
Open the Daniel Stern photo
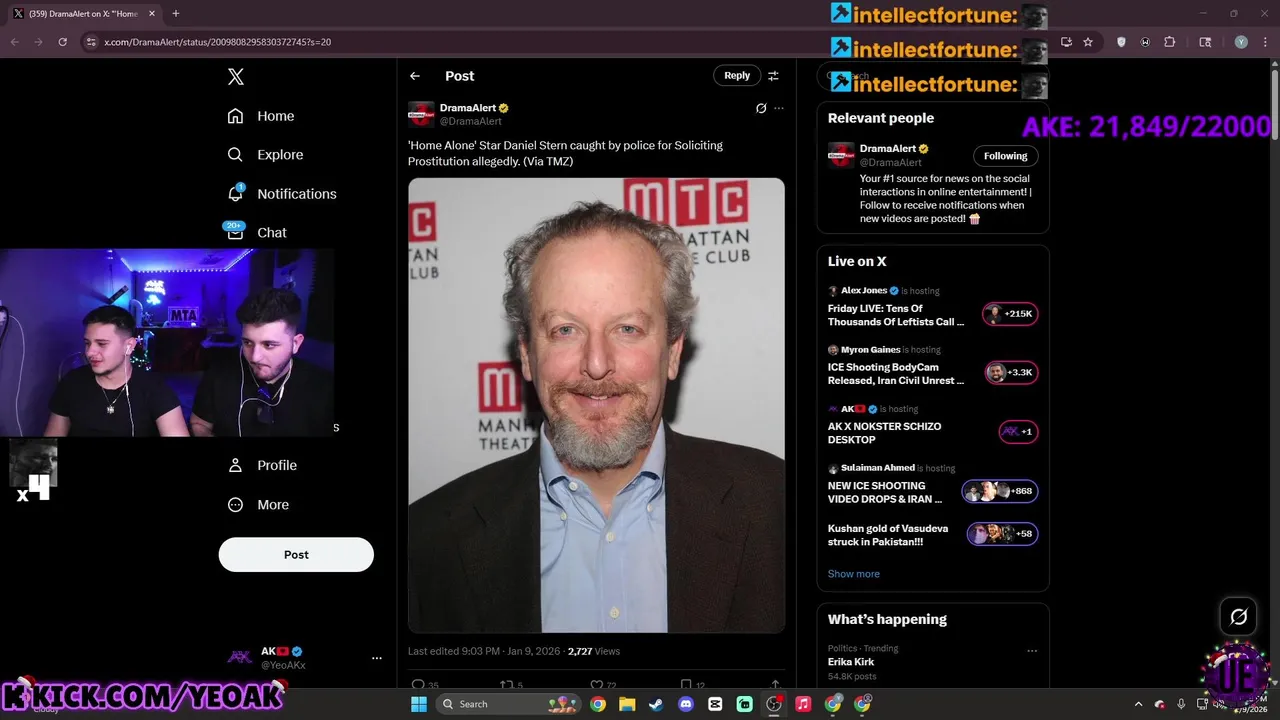point(596,405)
